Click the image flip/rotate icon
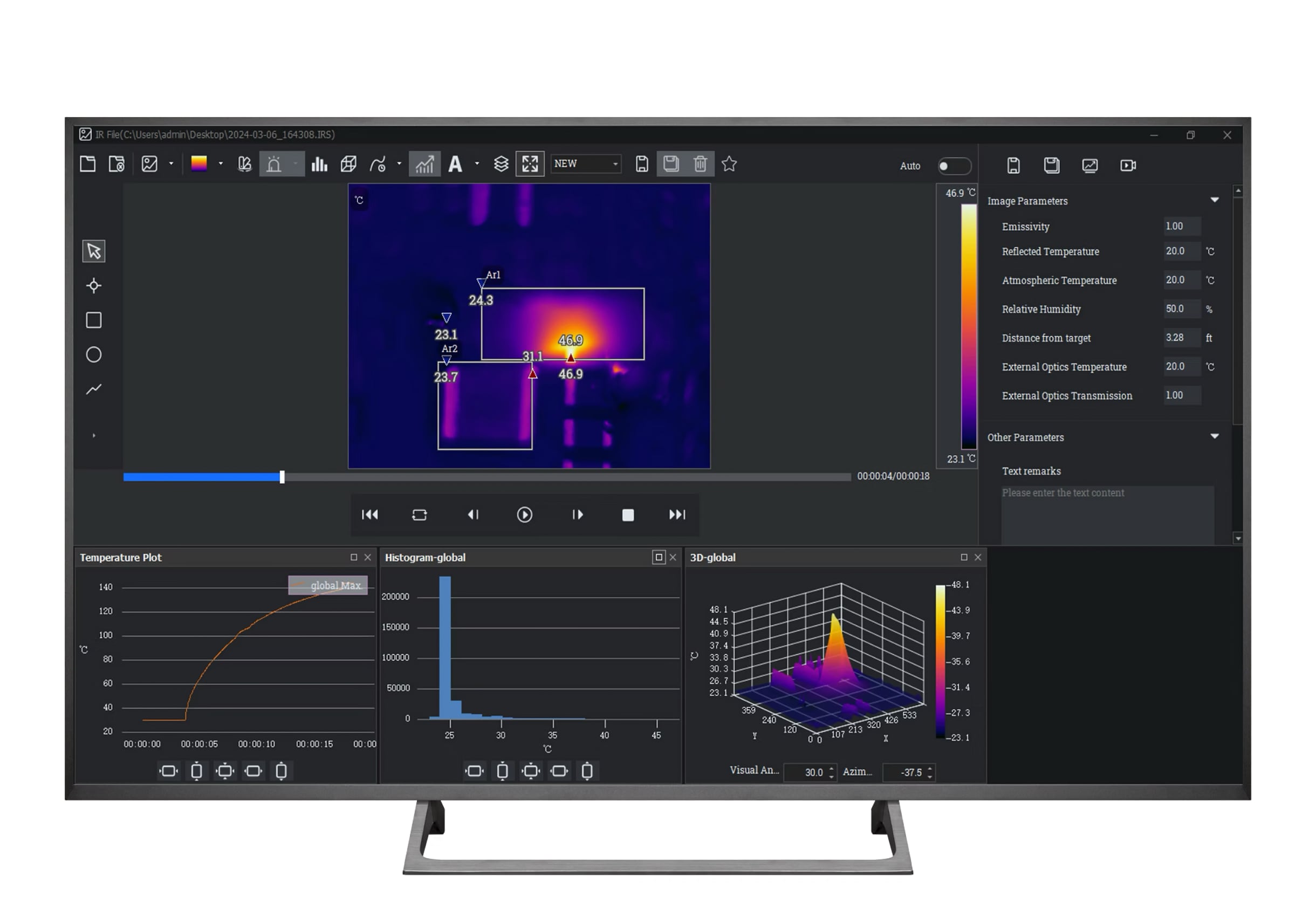The height and width of the screenshot is (917, 1316). [245, 165]
